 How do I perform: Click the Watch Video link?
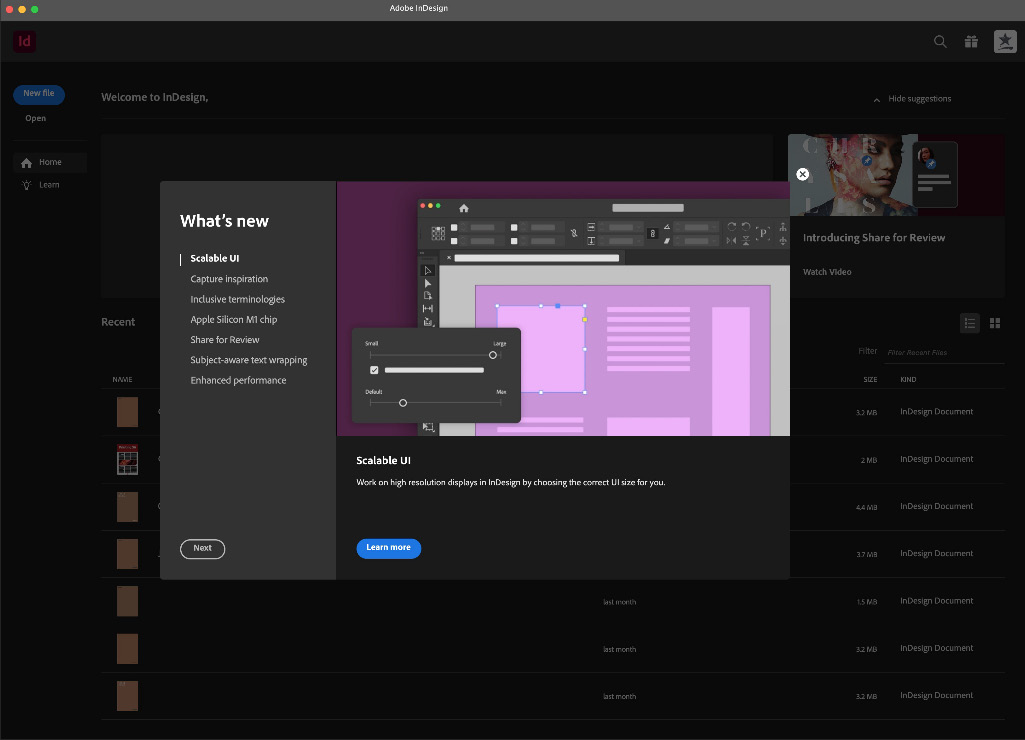point(827,272)
